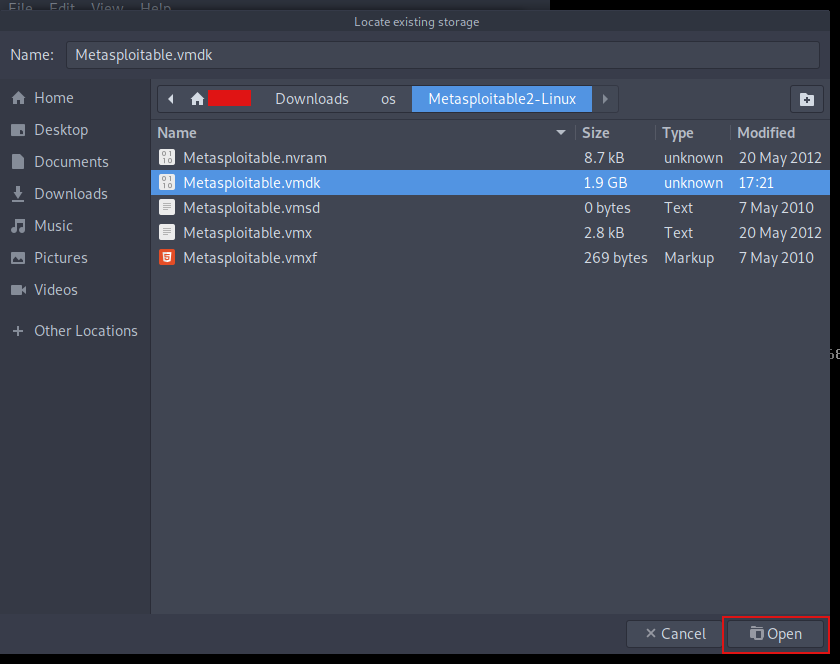Click the Metasploitable.vmsd text file icon

pyautogui.click(x=167, y=208)
